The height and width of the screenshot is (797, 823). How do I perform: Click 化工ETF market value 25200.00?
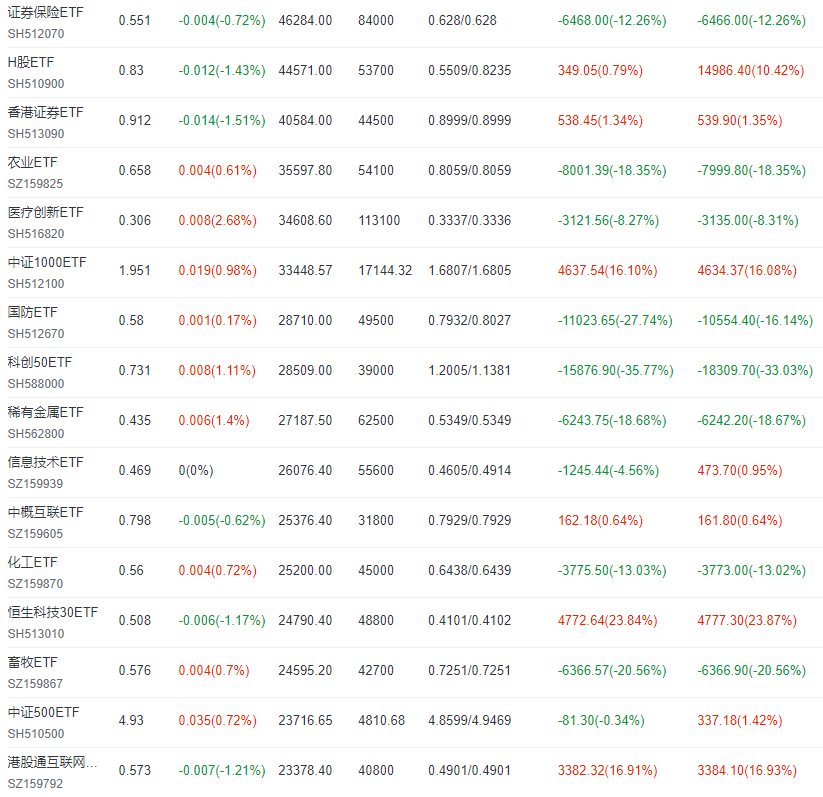[305, 571]
